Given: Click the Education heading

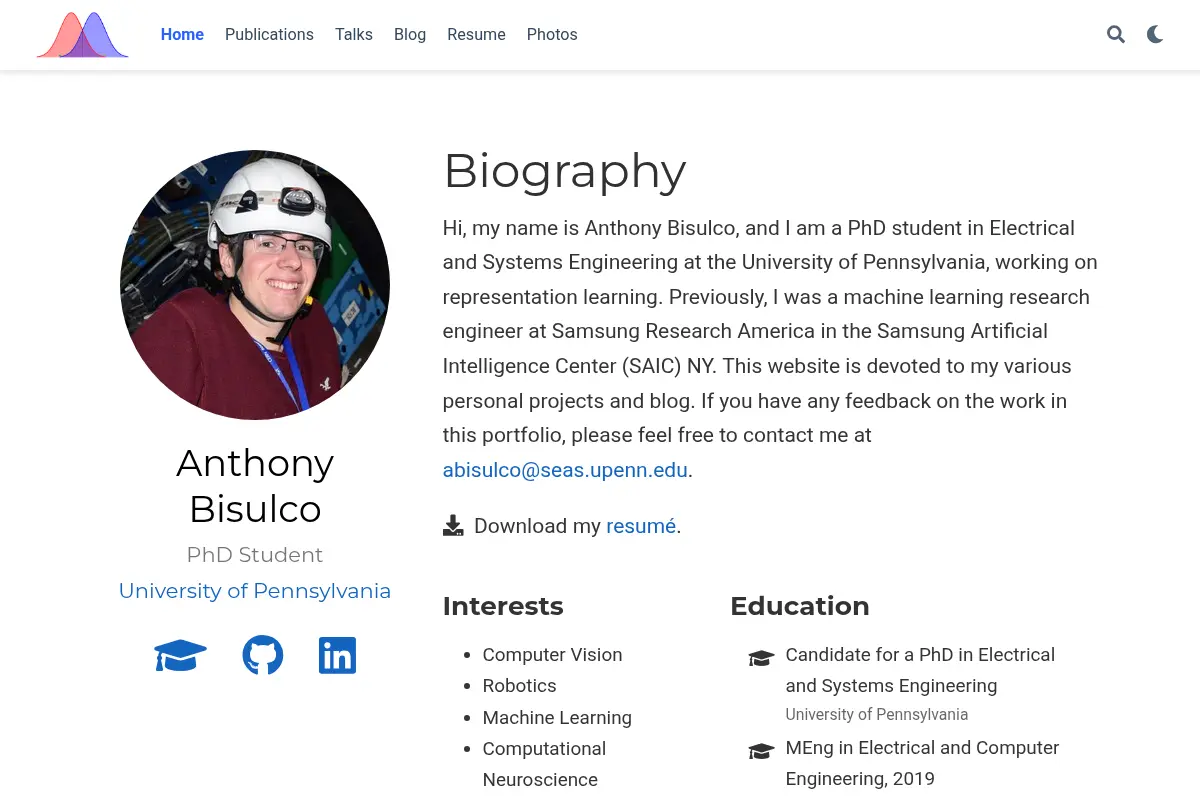Looking at the screenshot, I should 800,606.
